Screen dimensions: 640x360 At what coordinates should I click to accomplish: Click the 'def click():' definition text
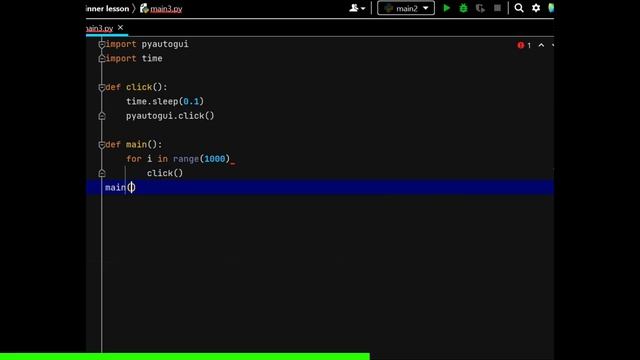coord(136,87)
